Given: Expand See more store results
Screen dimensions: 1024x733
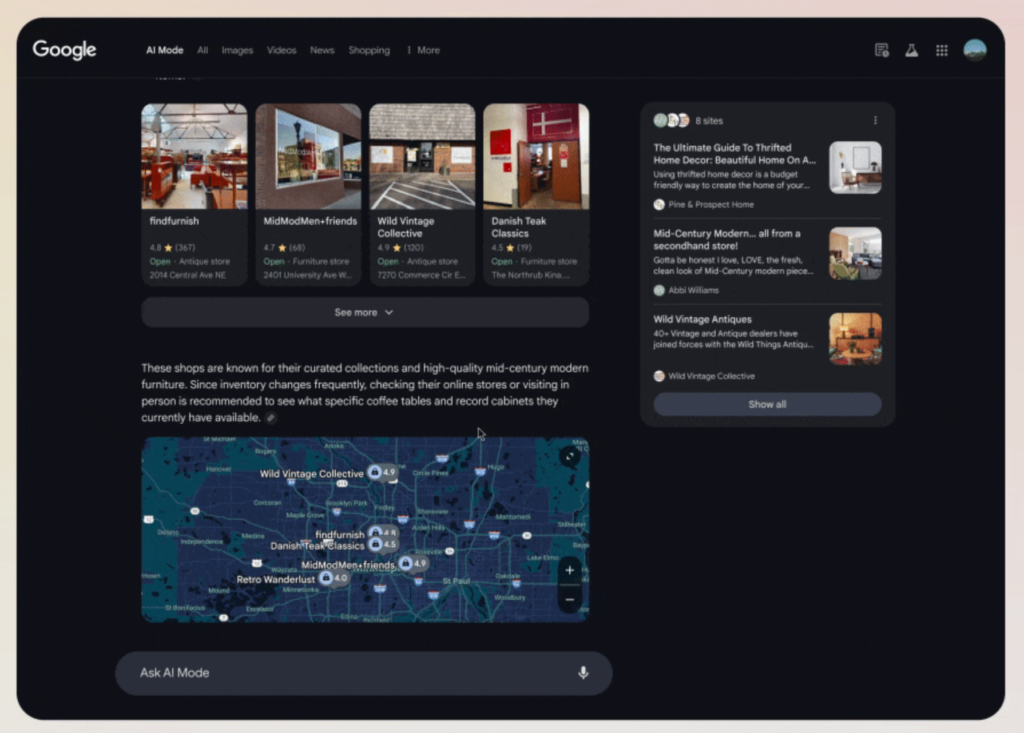Looking at the screenshot, I should (365, 312).
